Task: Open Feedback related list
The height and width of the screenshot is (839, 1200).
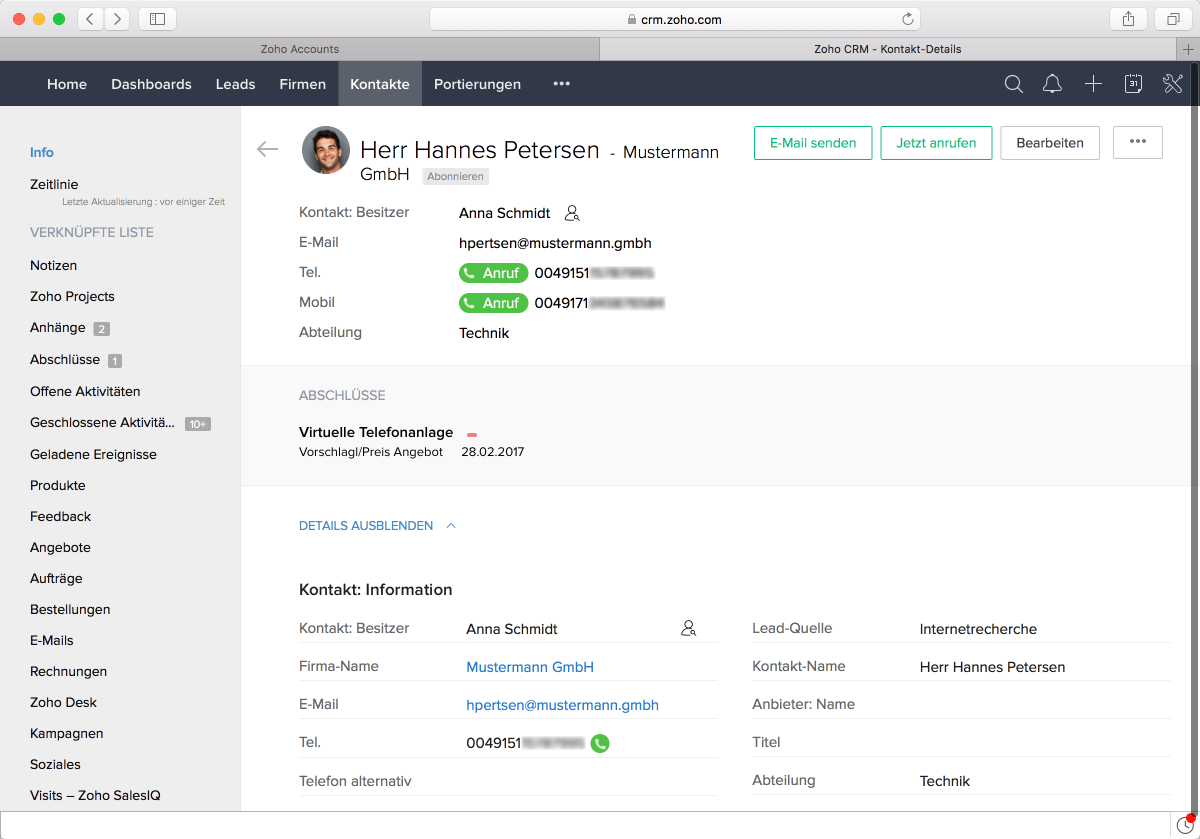Action: [x=60, y=516]
